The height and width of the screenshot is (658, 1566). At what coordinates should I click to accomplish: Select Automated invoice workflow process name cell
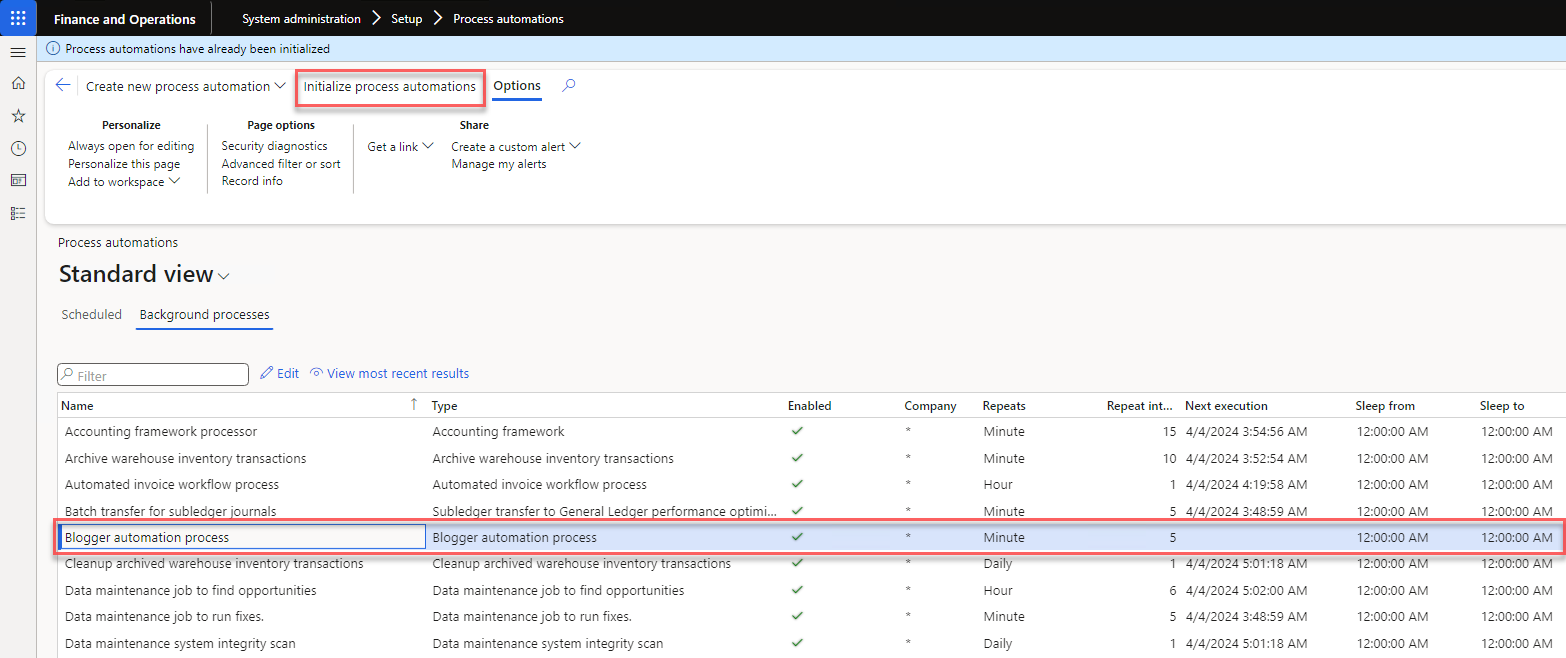pos(172,484)
